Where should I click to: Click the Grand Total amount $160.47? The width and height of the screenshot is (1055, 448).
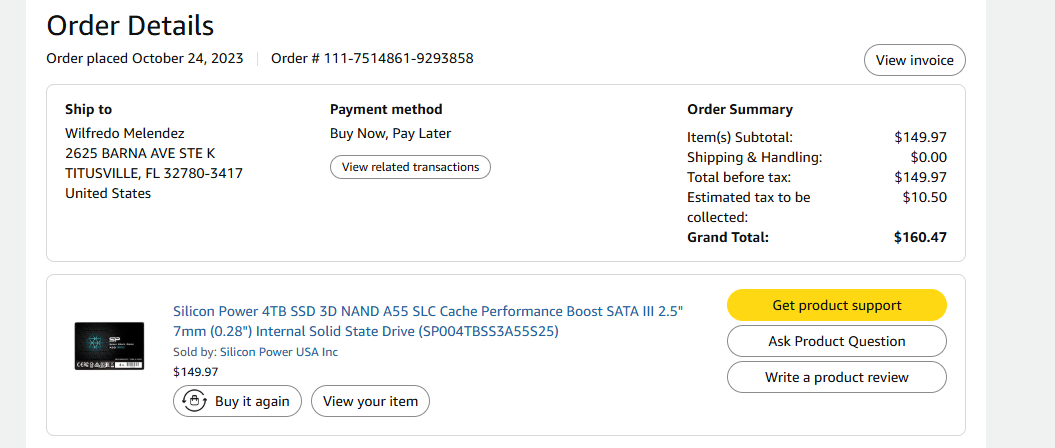[920, 237]
